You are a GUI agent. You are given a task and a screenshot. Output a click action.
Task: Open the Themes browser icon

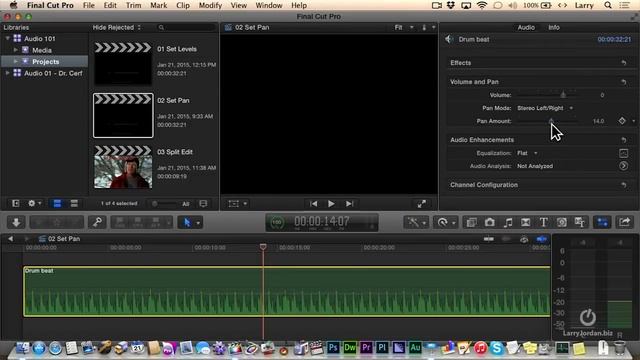click(580, 222)
